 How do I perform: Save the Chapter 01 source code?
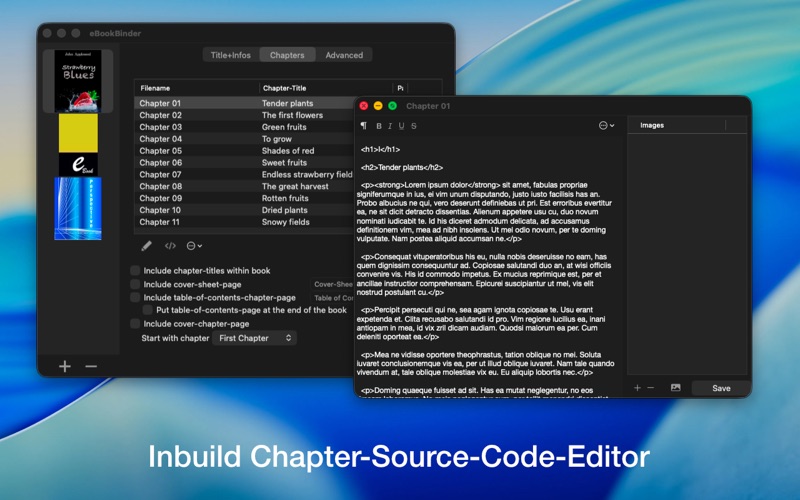click(x=721, y=388)
